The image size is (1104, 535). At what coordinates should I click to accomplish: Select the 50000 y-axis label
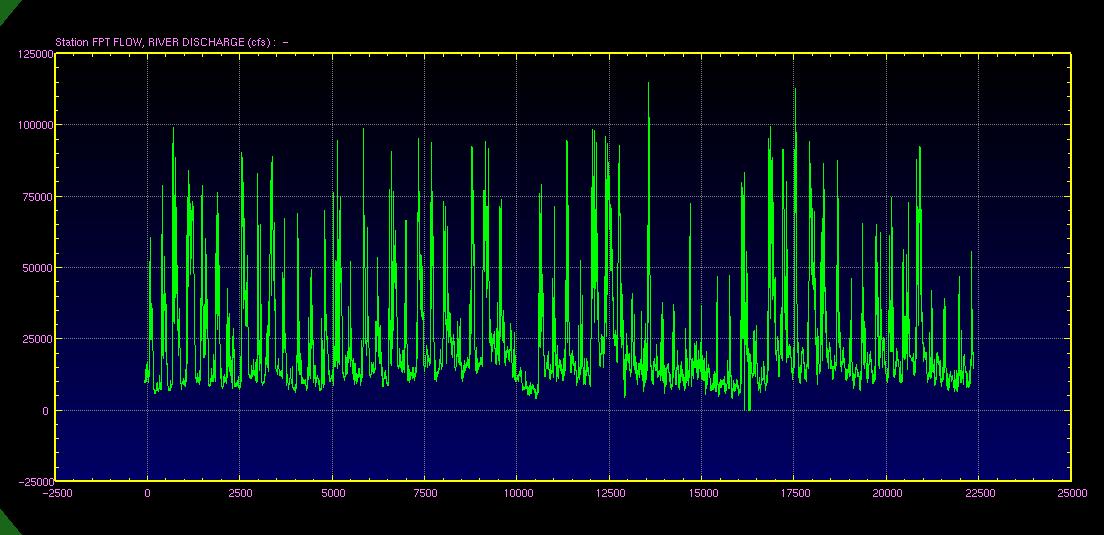pyautogui.click(x=39, y=268)
